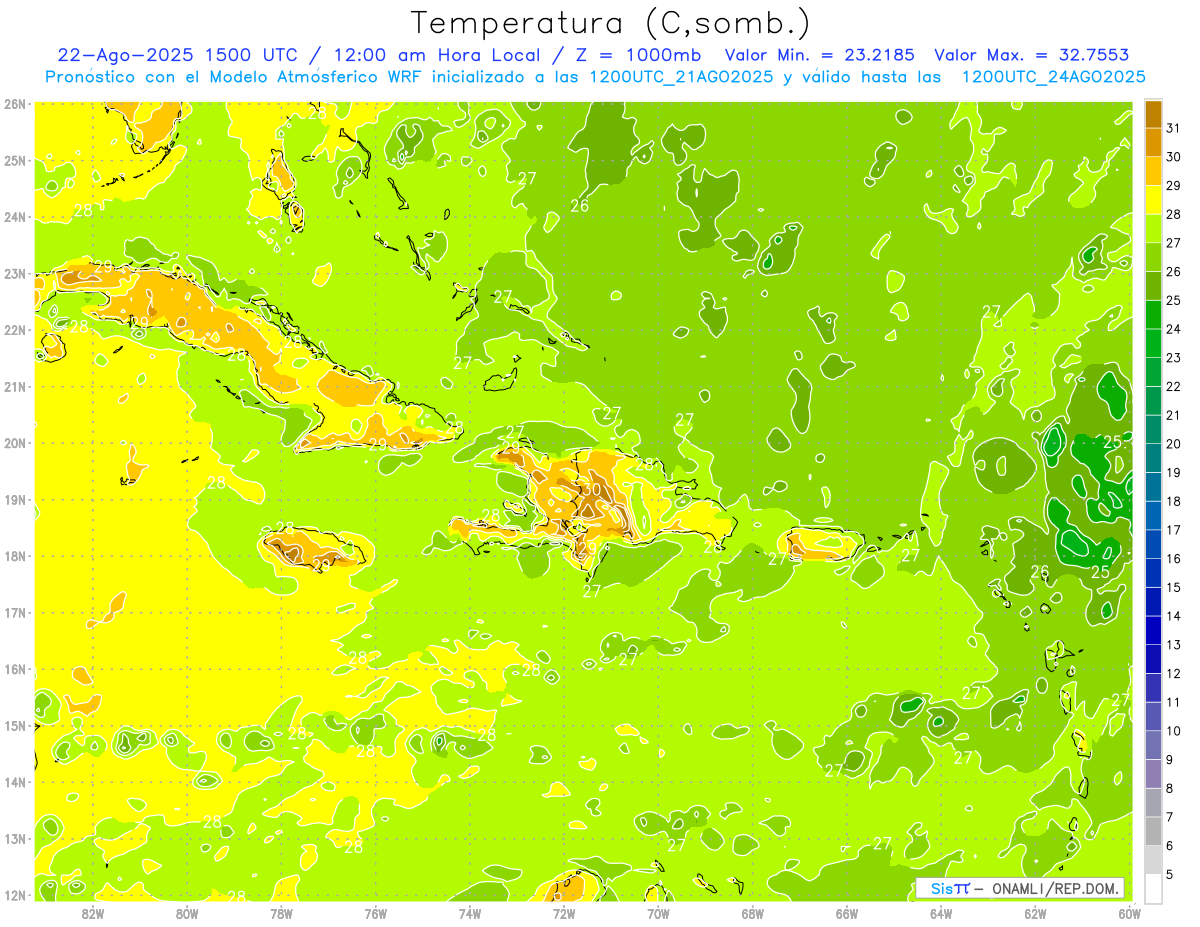Viewport: 1200px width, 927px height.
Task: Click the longitude label "76W"
Action: point(375,913)
